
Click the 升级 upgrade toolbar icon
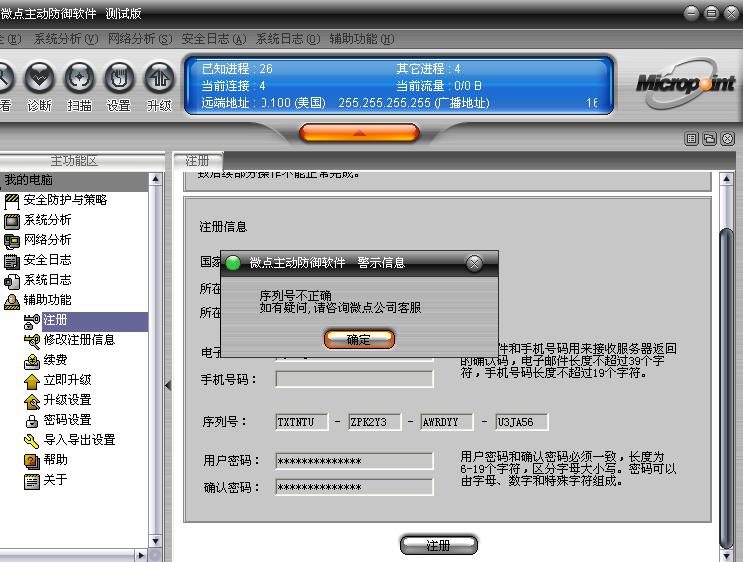(159, 78)
